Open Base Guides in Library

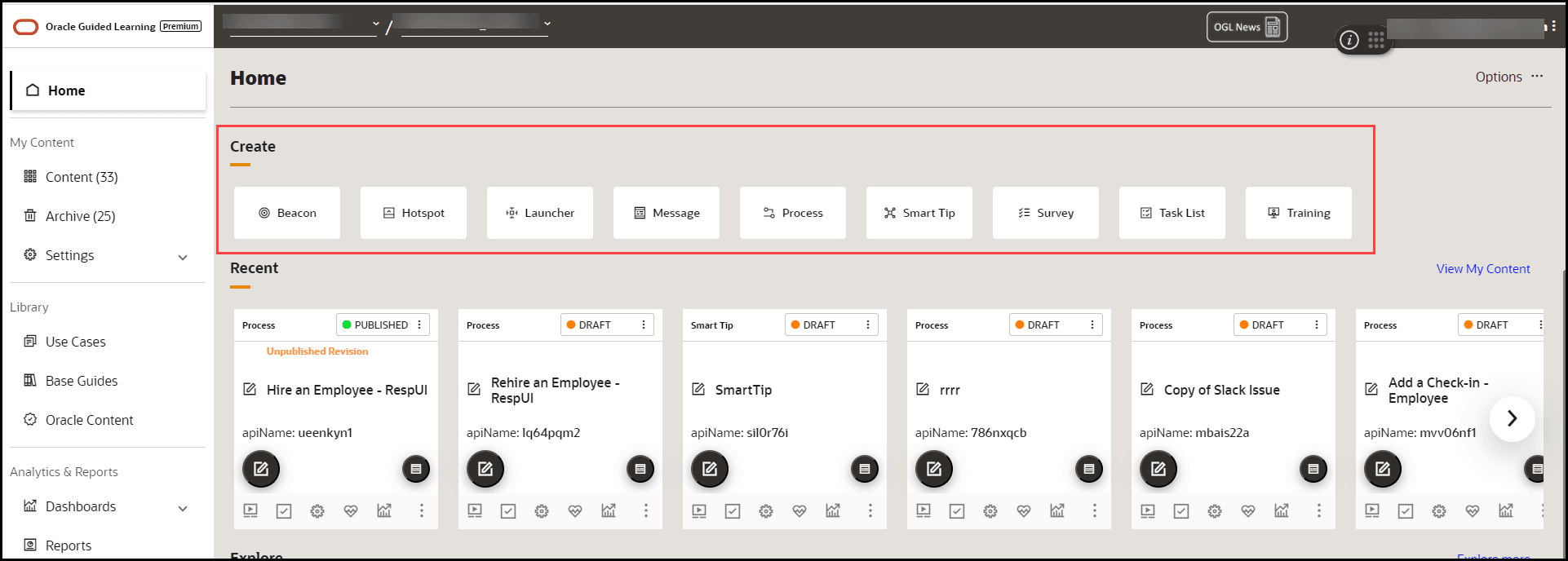coord(82,381)
